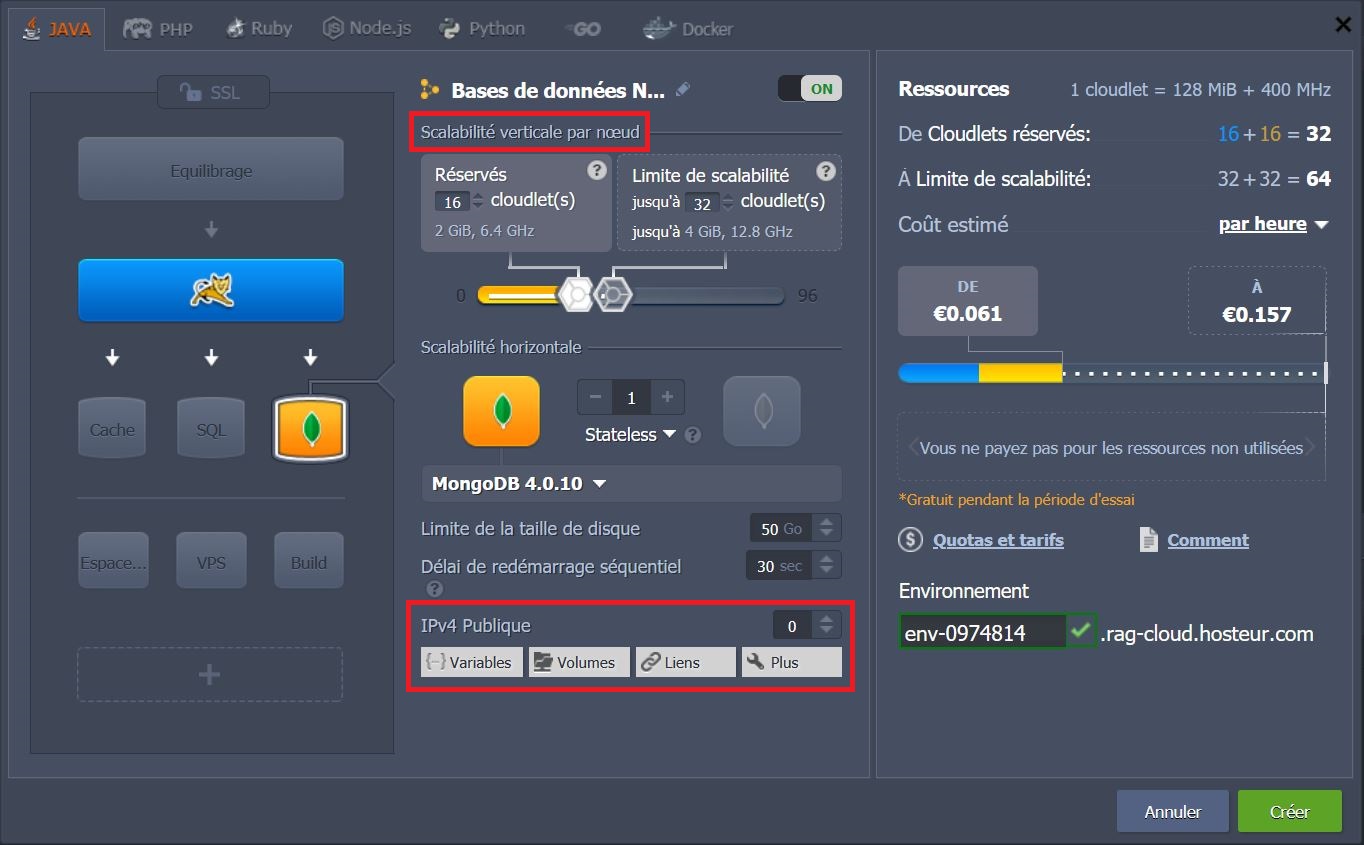
Task: Switch to the PHP tab
Action: click(158, 28)
